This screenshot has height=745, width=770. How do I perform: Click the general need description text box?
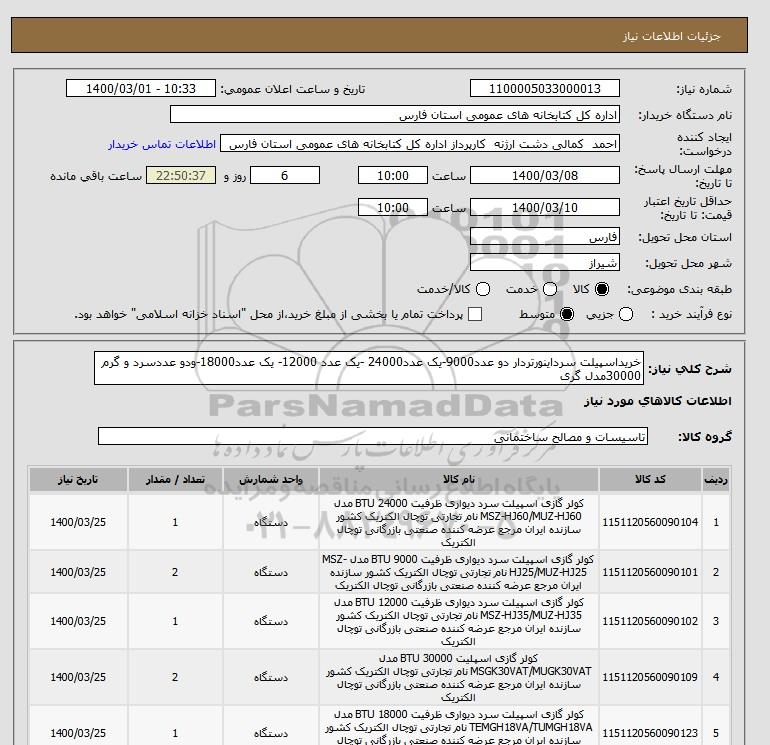coord(369,368)
